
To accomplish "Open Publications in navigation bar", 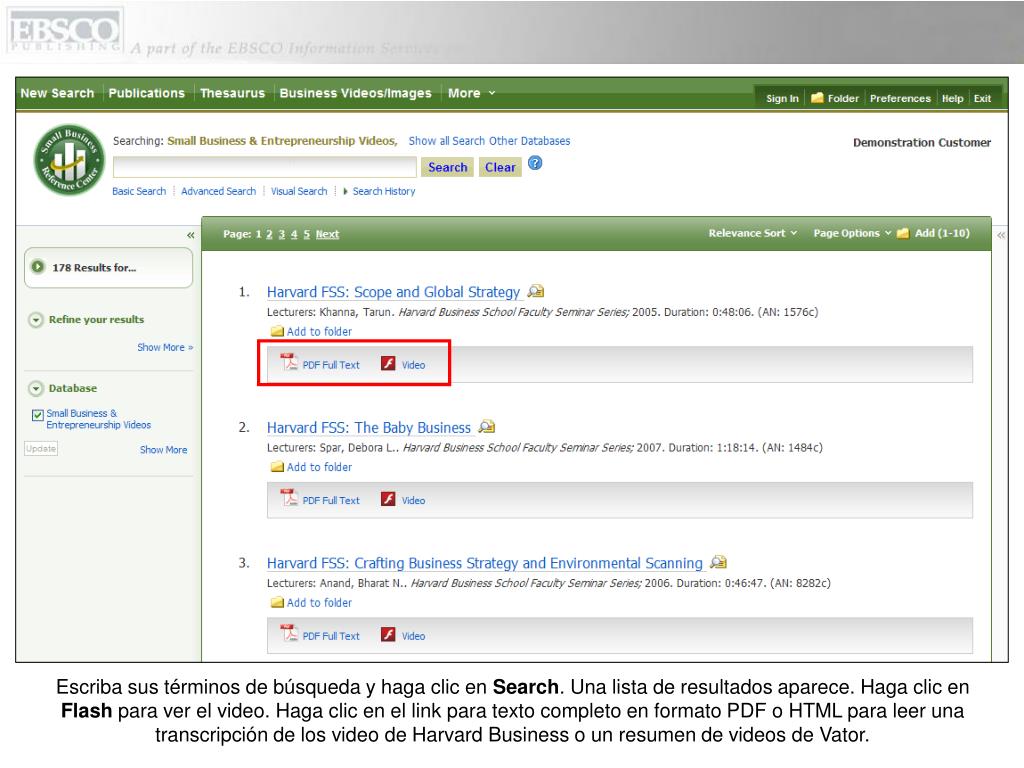I will [146, 93].
